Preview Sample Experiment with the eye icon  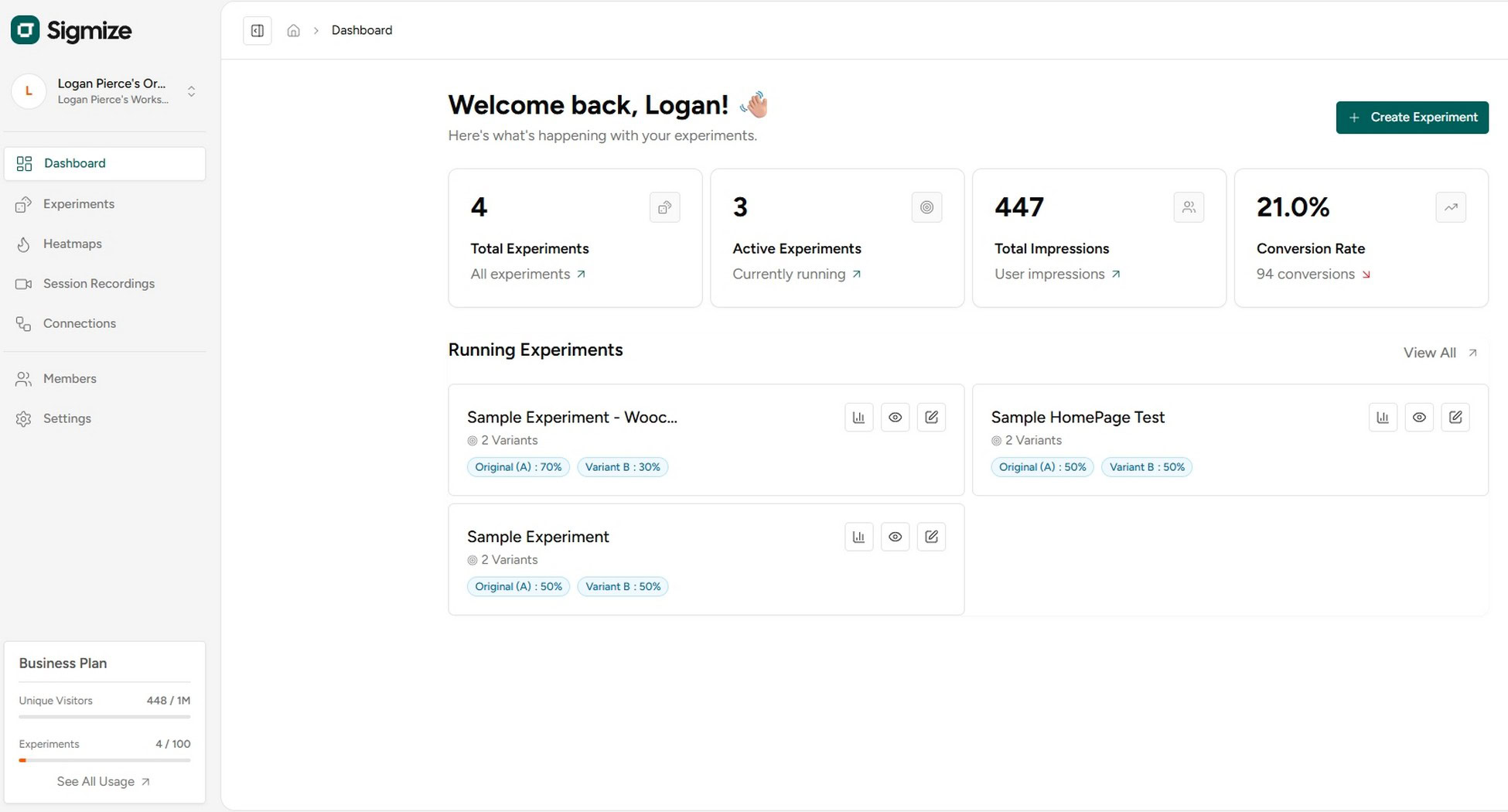click(895, 536)
